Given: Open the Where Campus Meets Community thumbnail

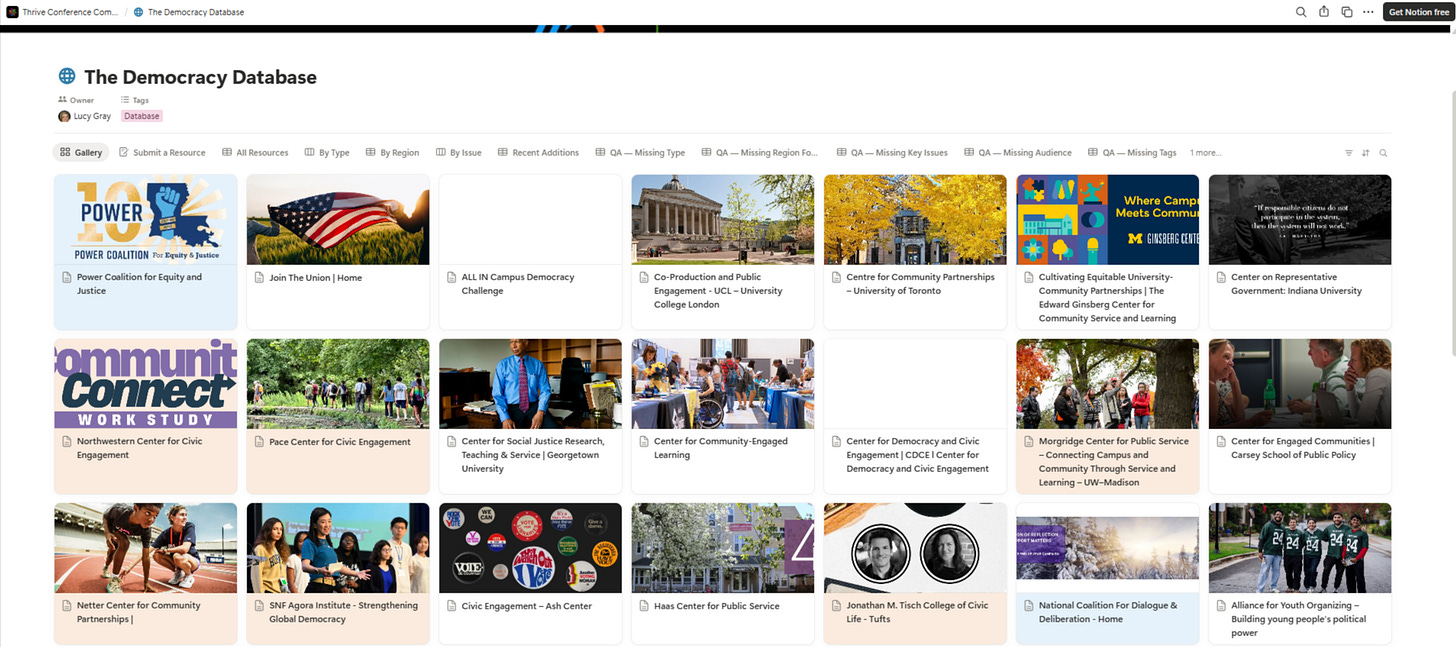Looking at the screenshot, I should 1107,219.
